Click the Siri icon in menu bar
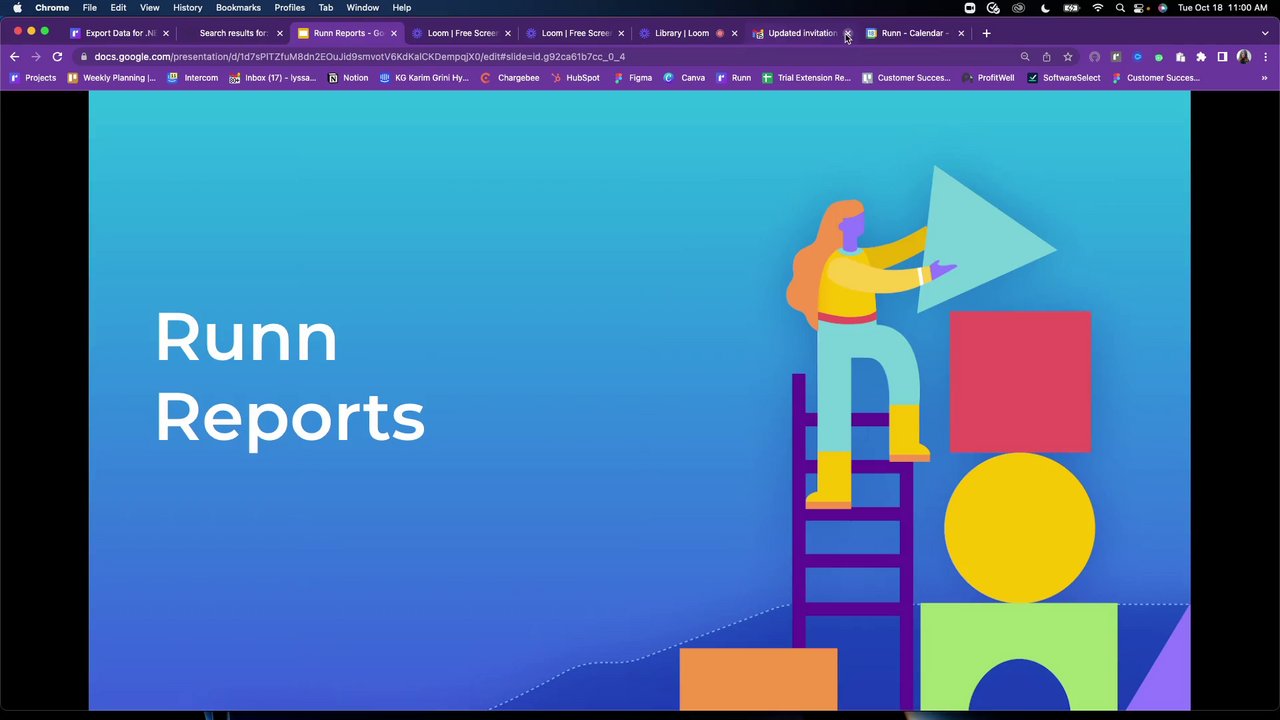This screenshot has width=1280, height=720. [x=1163, y=8]
